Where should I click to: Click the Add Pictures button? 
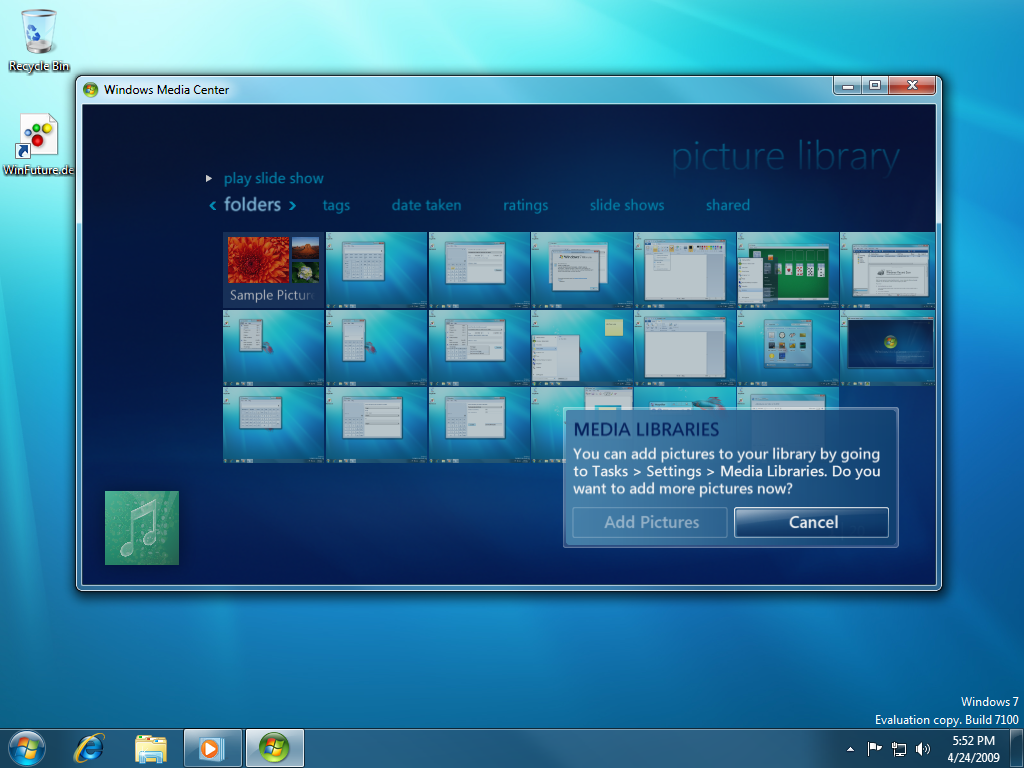click(x=650, y=522)
